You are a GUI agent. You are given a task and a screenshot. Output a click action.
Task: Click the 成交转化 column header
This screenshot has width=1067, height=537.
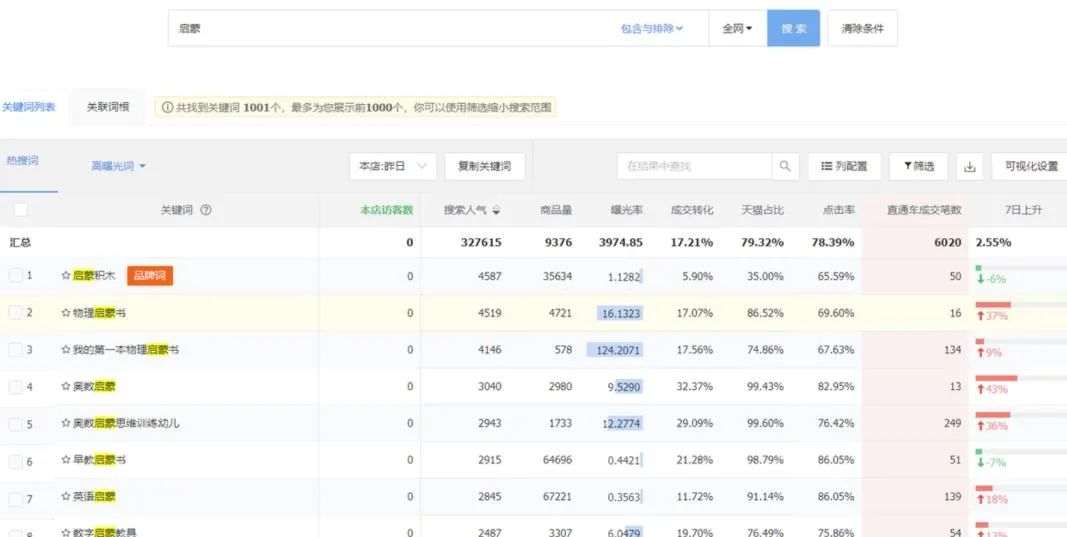point(692,210)
